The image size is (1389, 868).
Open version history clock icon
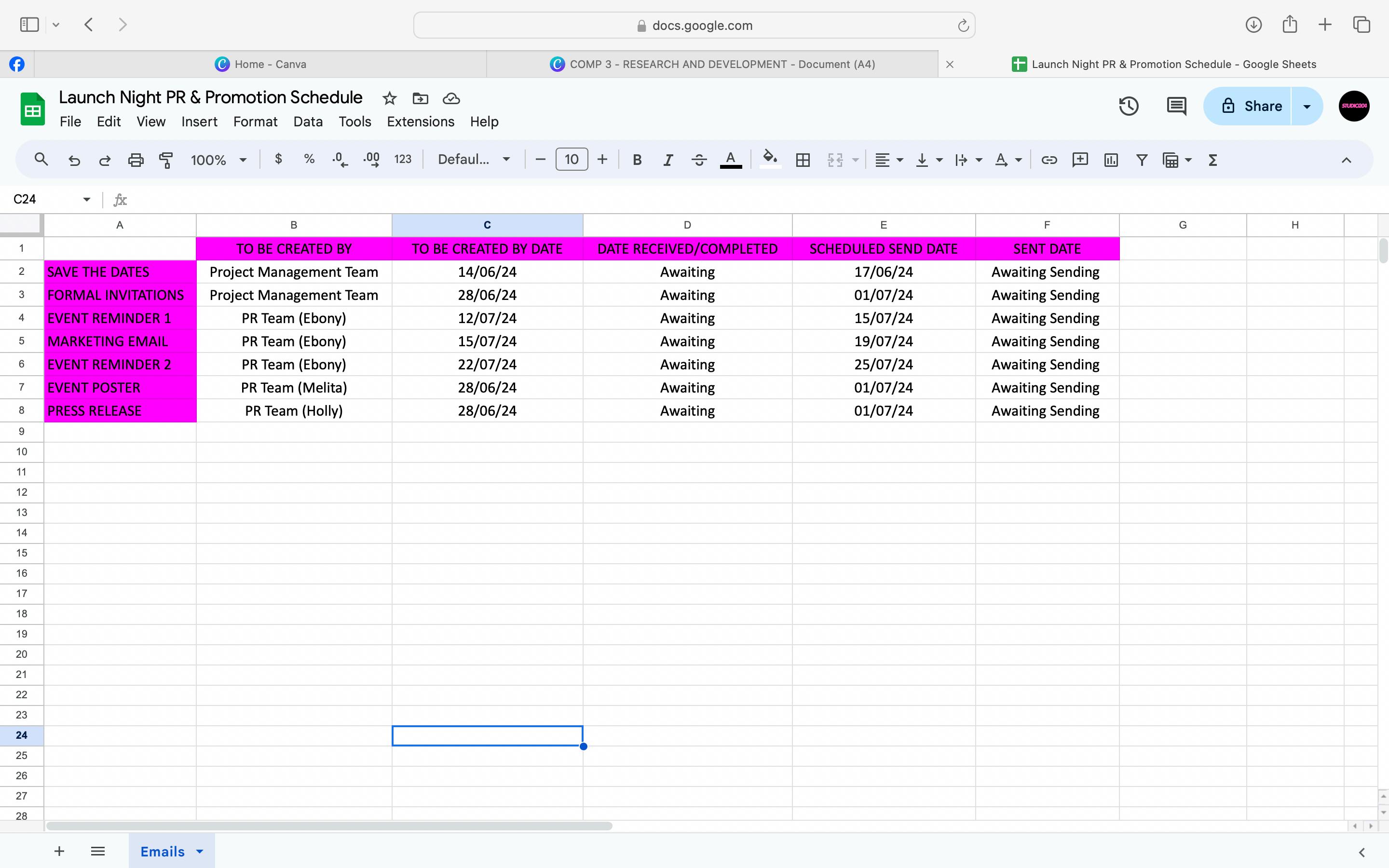click(1128, 106)
